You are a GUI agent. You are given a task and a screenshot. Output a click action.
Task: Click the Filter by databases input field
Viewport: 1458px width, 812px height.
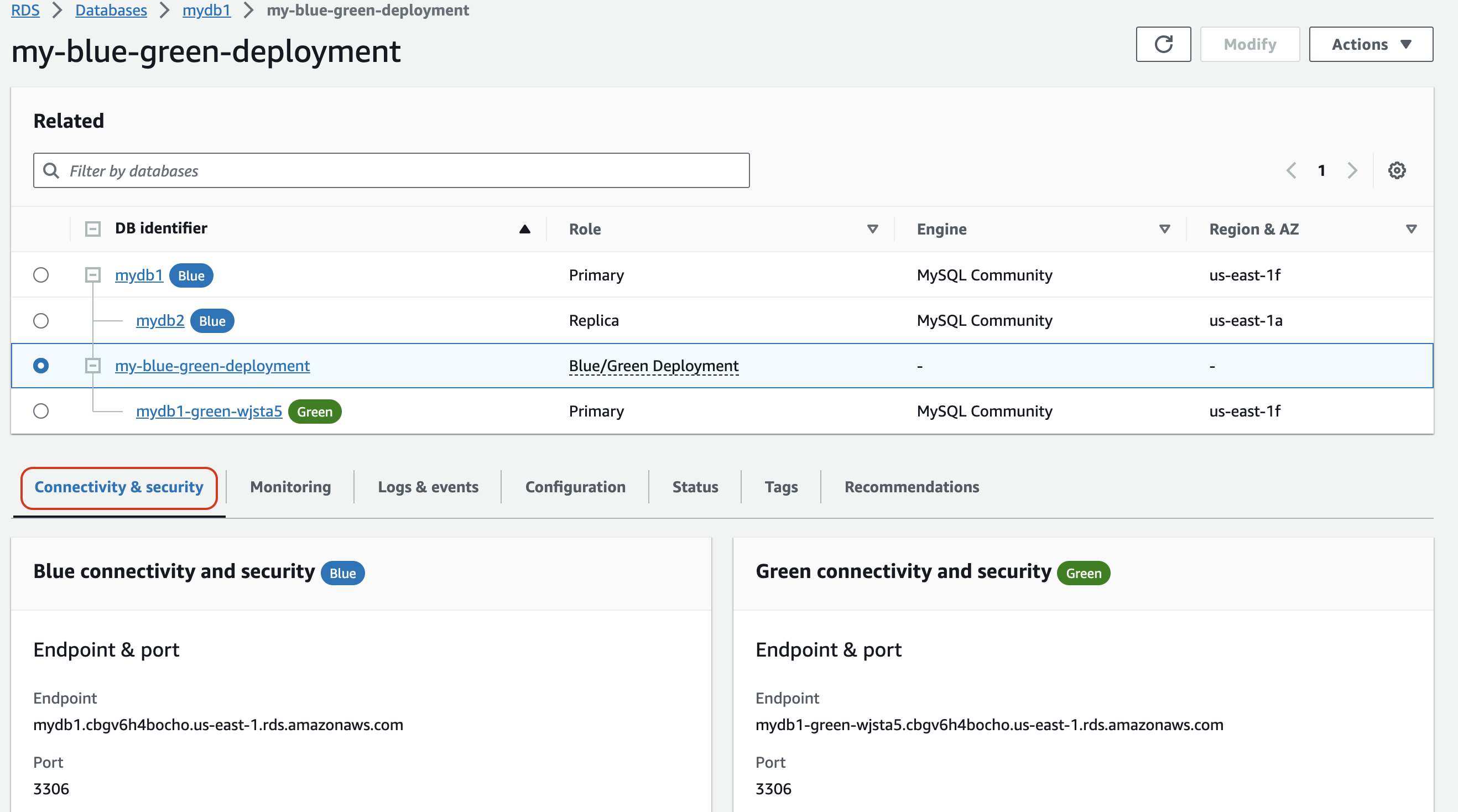[393, 170]
